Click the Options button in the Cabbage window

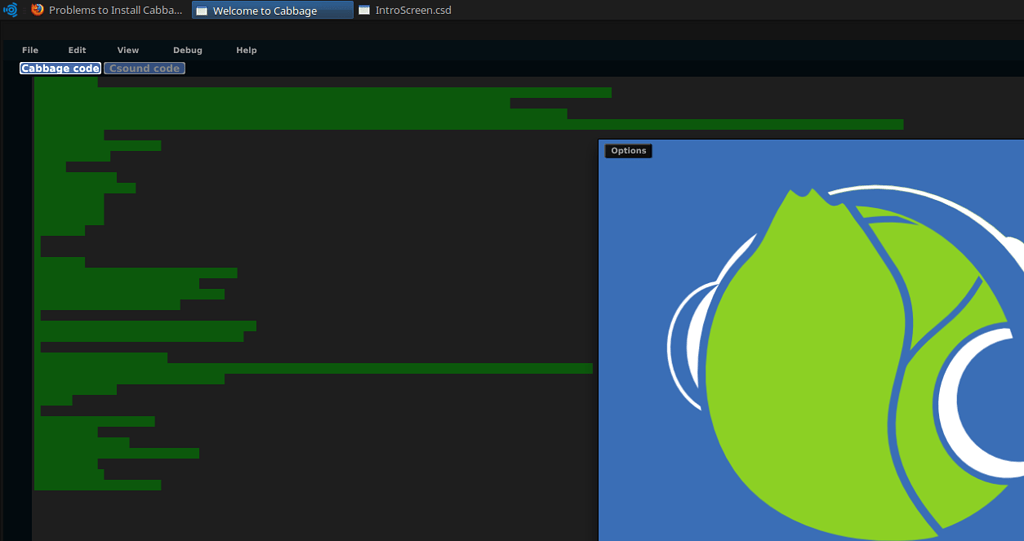tap(628, 151)
